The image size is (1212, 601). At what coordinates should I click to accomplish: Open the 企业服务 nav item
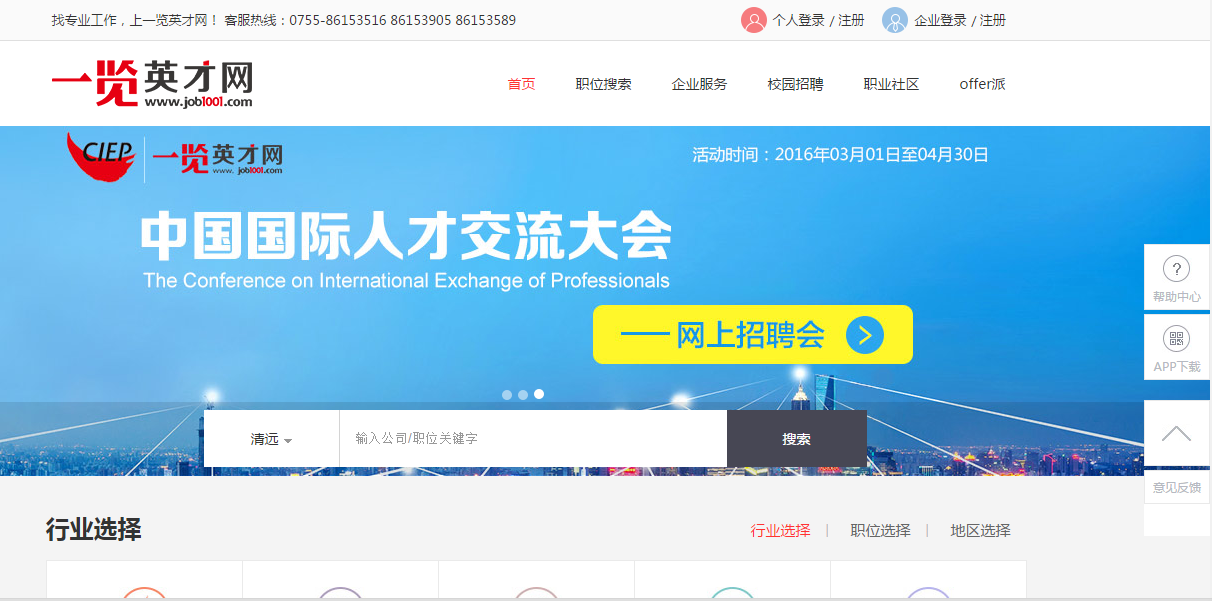coord(699,84)
